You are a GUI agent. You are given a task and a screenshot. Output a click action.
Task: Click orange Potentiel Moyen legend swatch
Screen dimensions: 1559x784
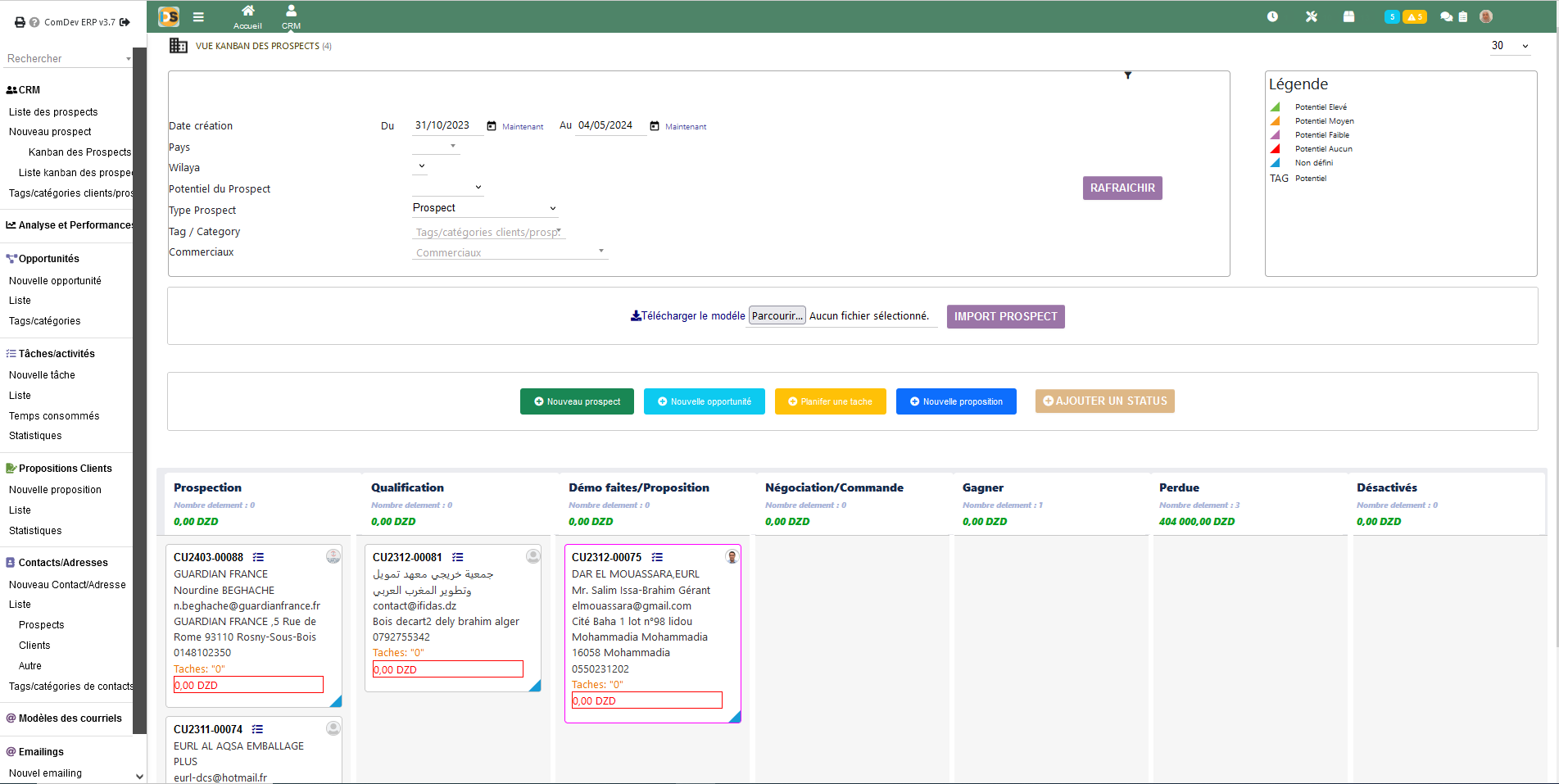[1276, 120]
